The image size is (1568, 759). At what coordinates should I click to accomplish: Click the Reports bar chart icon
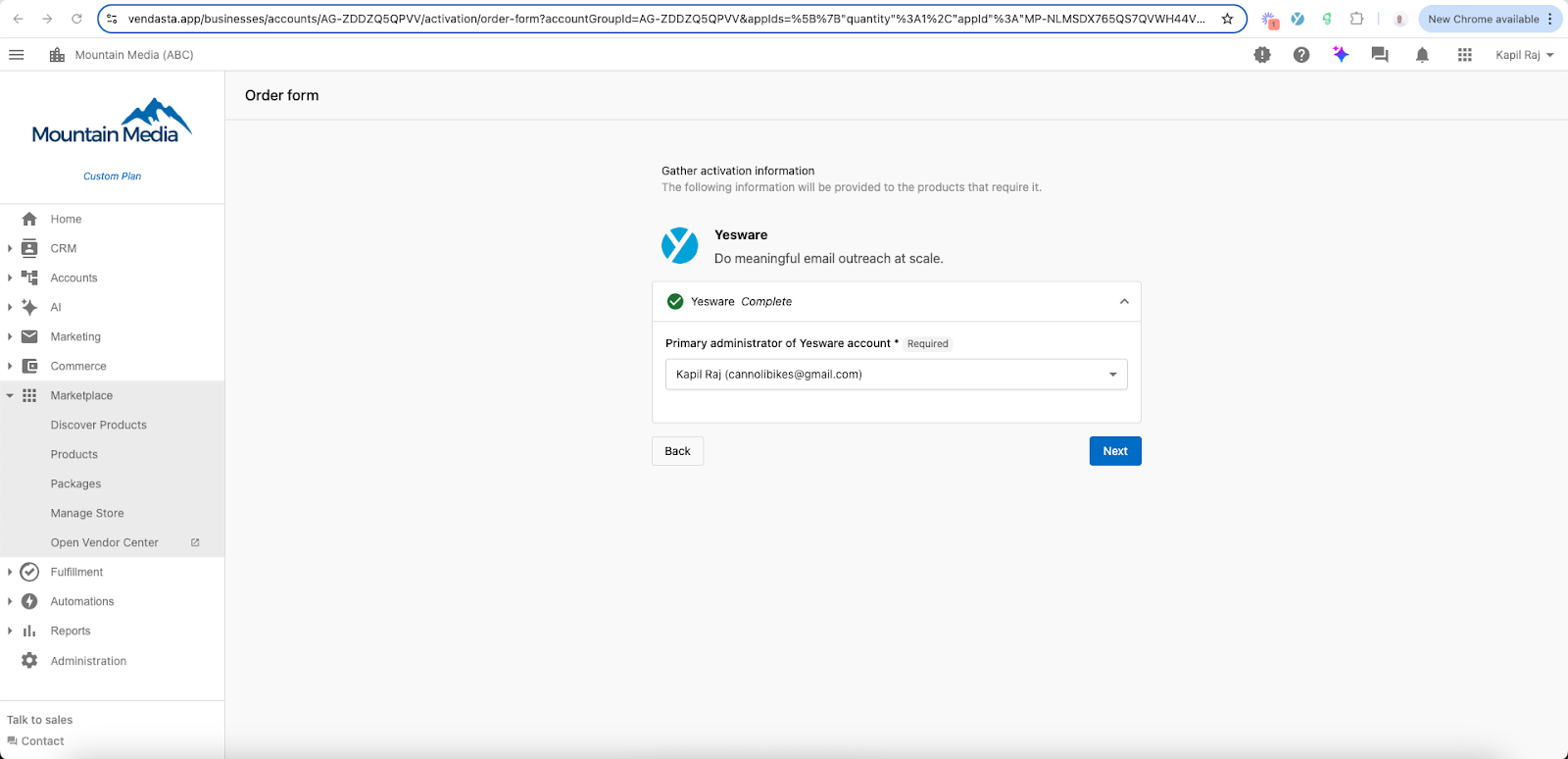(x=29, y=631)
